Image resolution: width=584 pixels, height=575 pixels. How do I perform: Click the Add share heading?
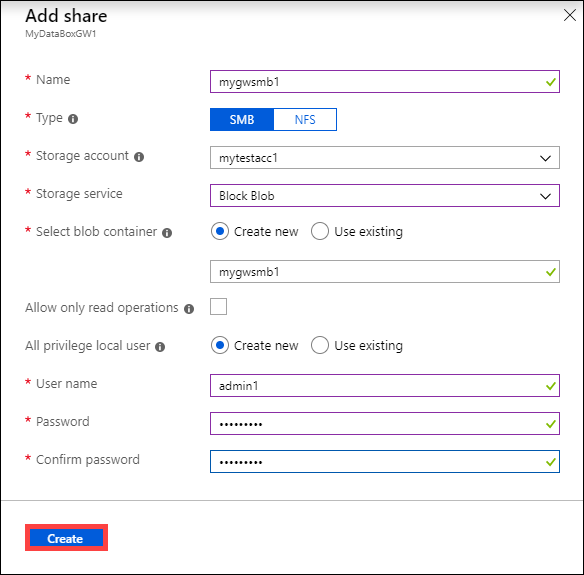pos(66,16)
